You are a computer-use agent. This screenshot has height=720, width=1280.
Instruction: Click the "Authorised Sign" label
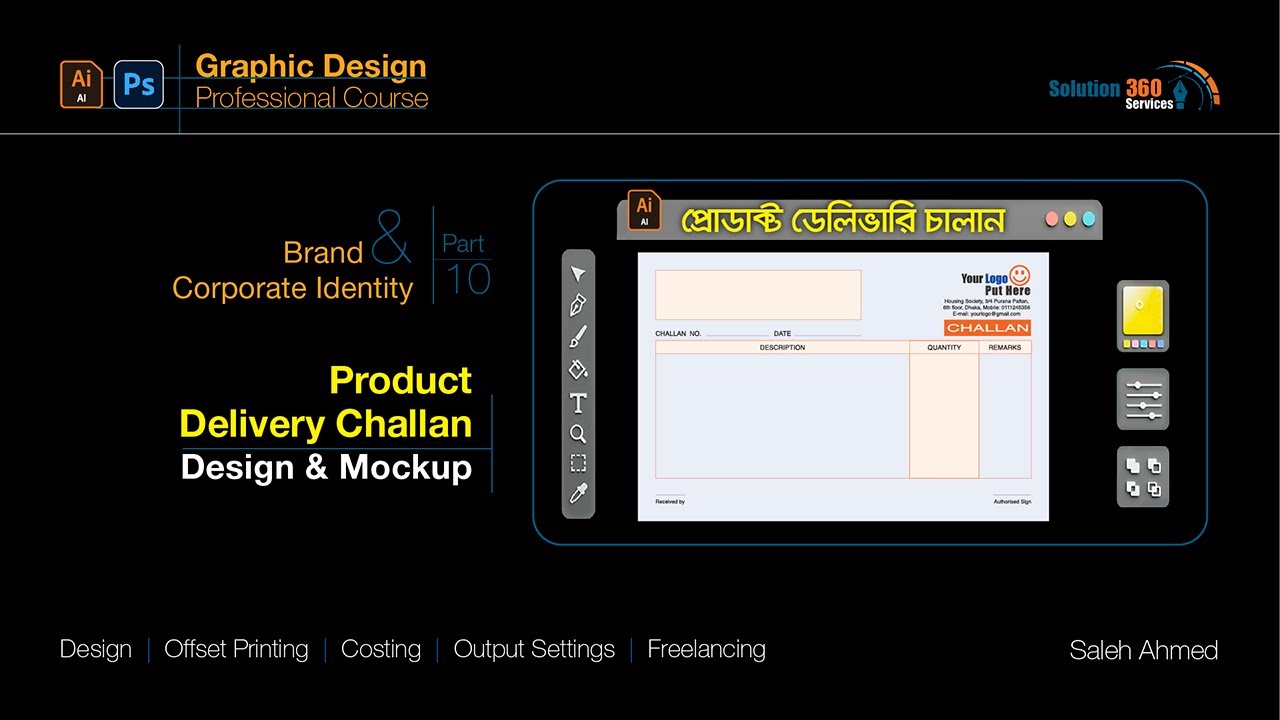1012,502
